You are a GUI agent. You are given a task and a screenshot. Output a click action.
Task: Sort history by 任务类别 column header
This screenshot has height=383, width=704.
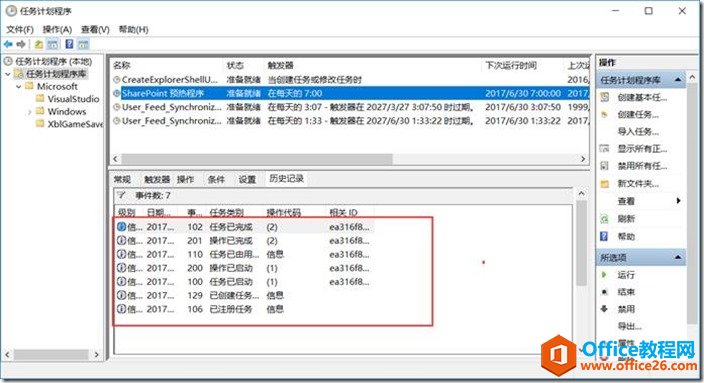(227, 212)
